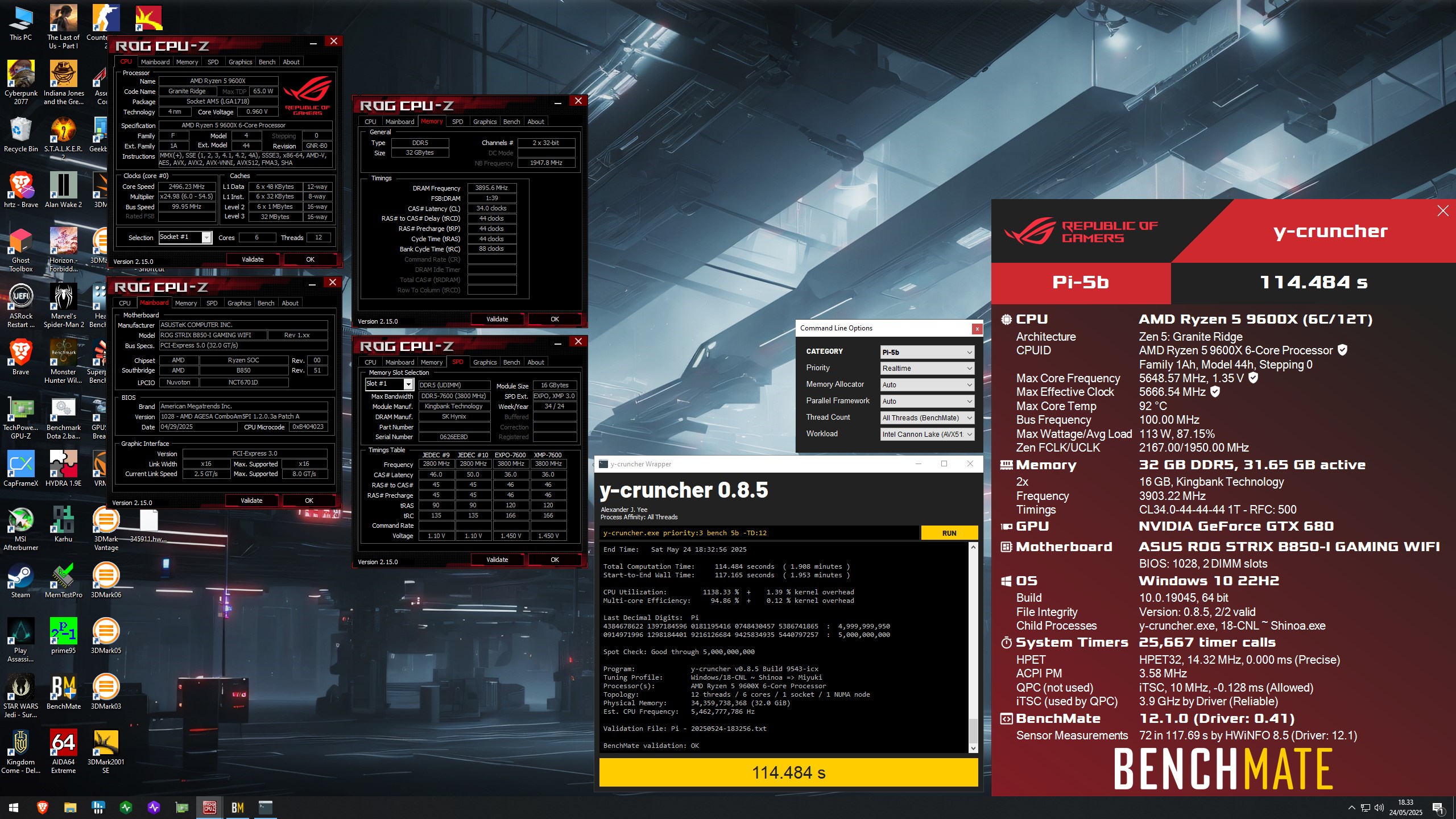The image size is (1456, 819).
Task: Show hidden system tray icons chevron
Action: click(x=1351, y=808)
